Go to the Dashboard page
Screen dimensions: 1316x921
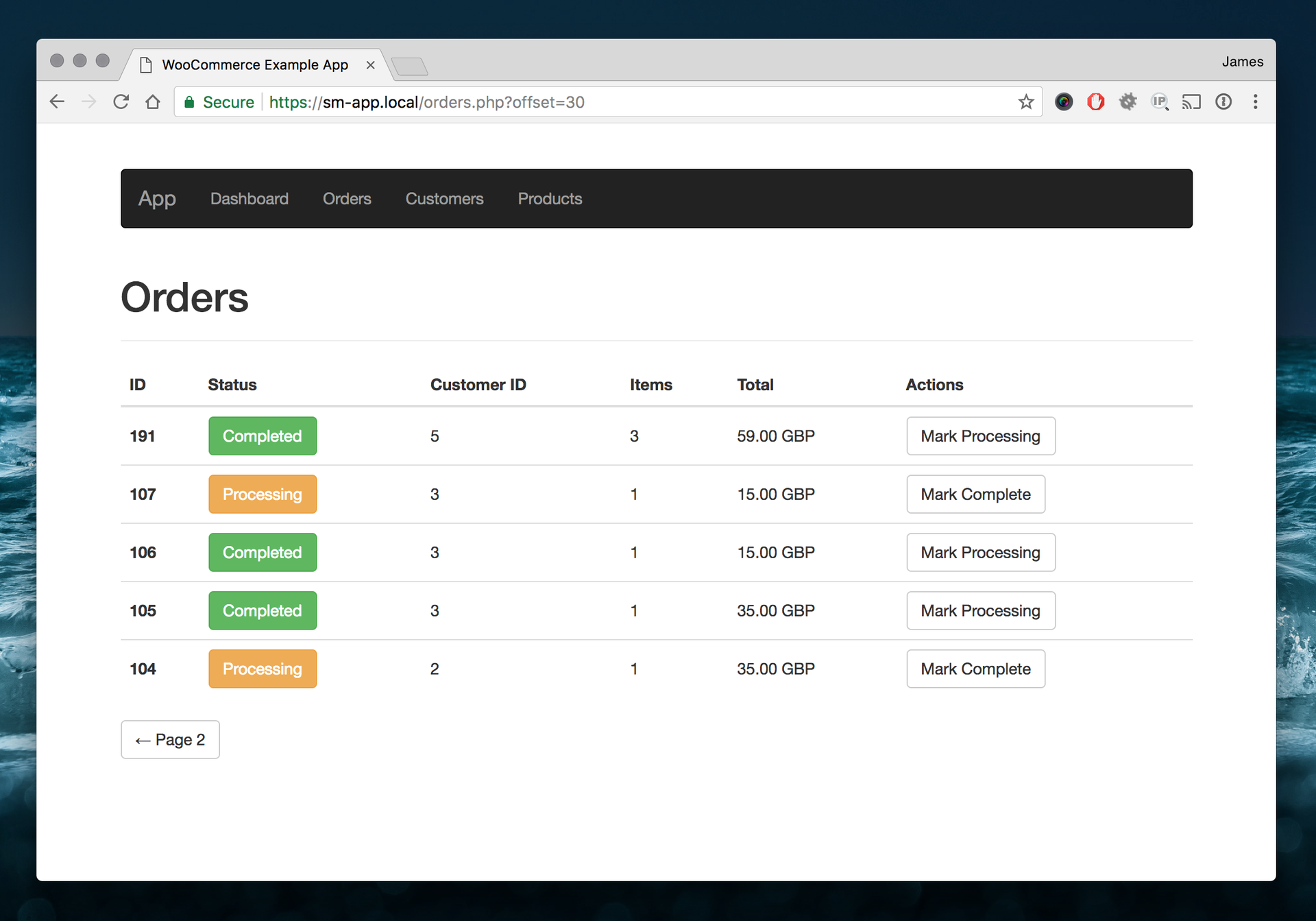pos(249,199)
